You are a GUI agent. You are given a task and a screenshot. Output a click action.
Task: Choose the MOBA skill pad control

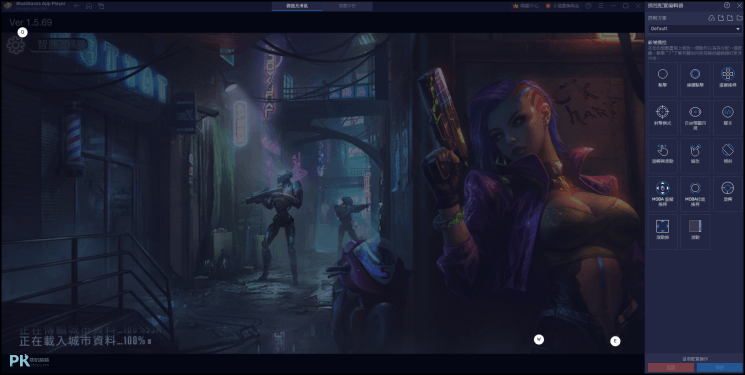(695, 193)
